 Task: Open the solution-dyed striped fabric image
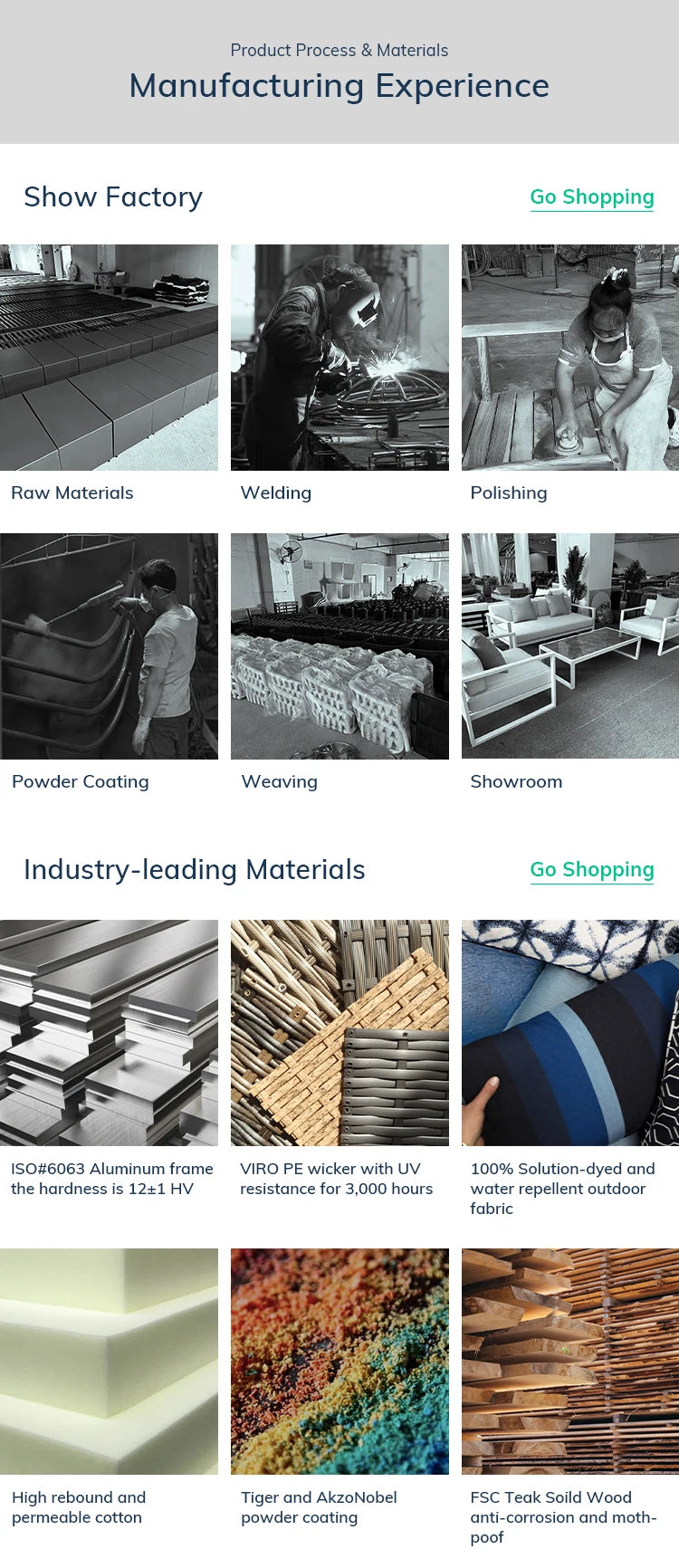click(570, 1033)
